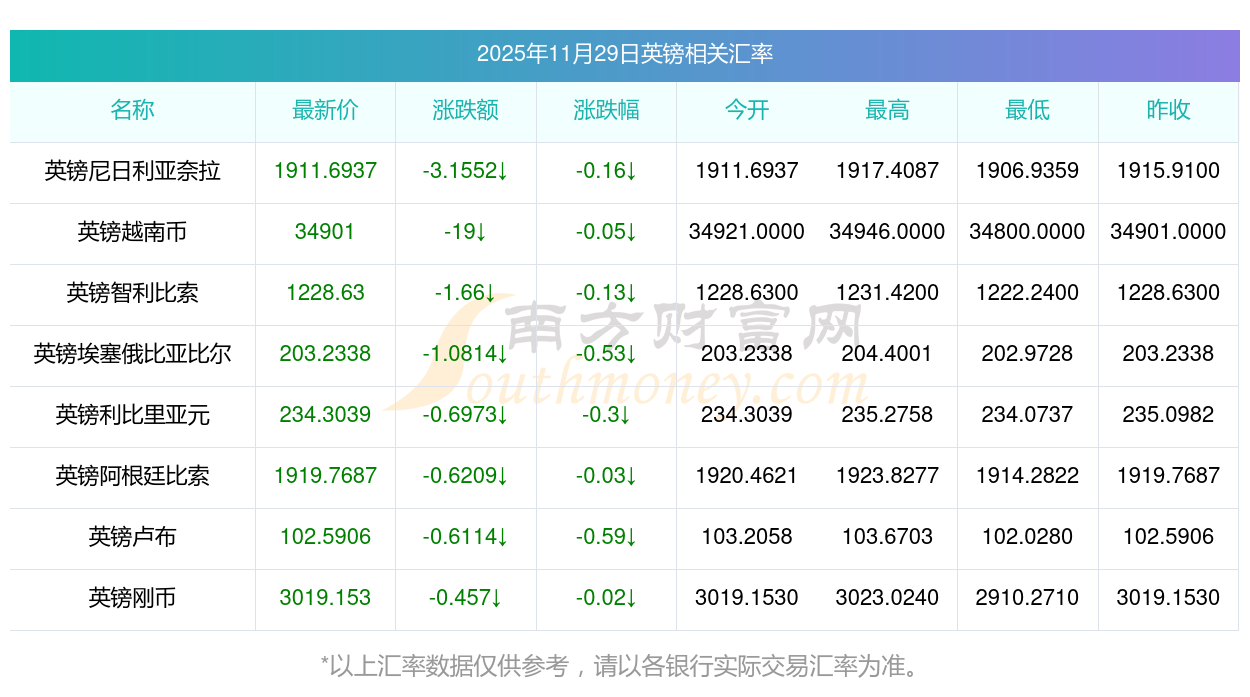Select the 最低 column header
The width and height of the screenshot is (1250, 697).
click(1028, 111)
